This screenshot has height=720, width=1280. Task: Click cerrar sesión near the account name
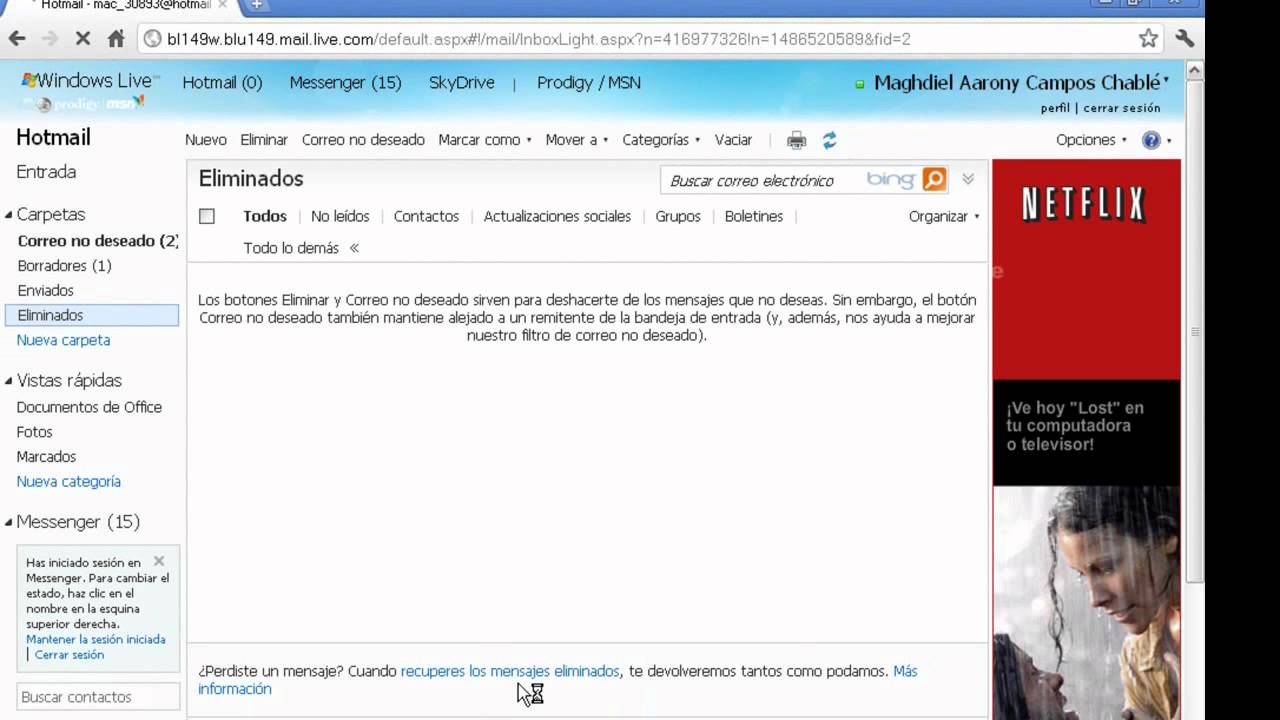1122,108
